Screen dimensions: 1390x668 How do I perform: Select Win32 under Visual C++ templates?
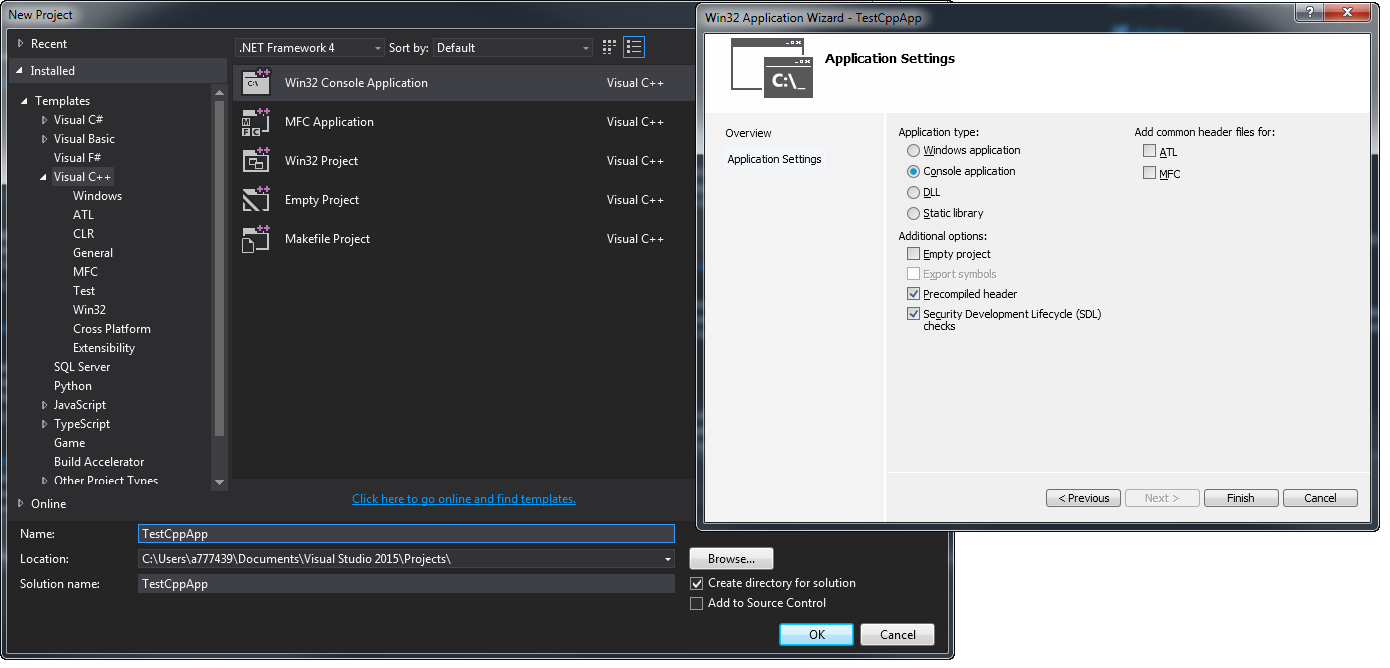(x=89, y=310)
